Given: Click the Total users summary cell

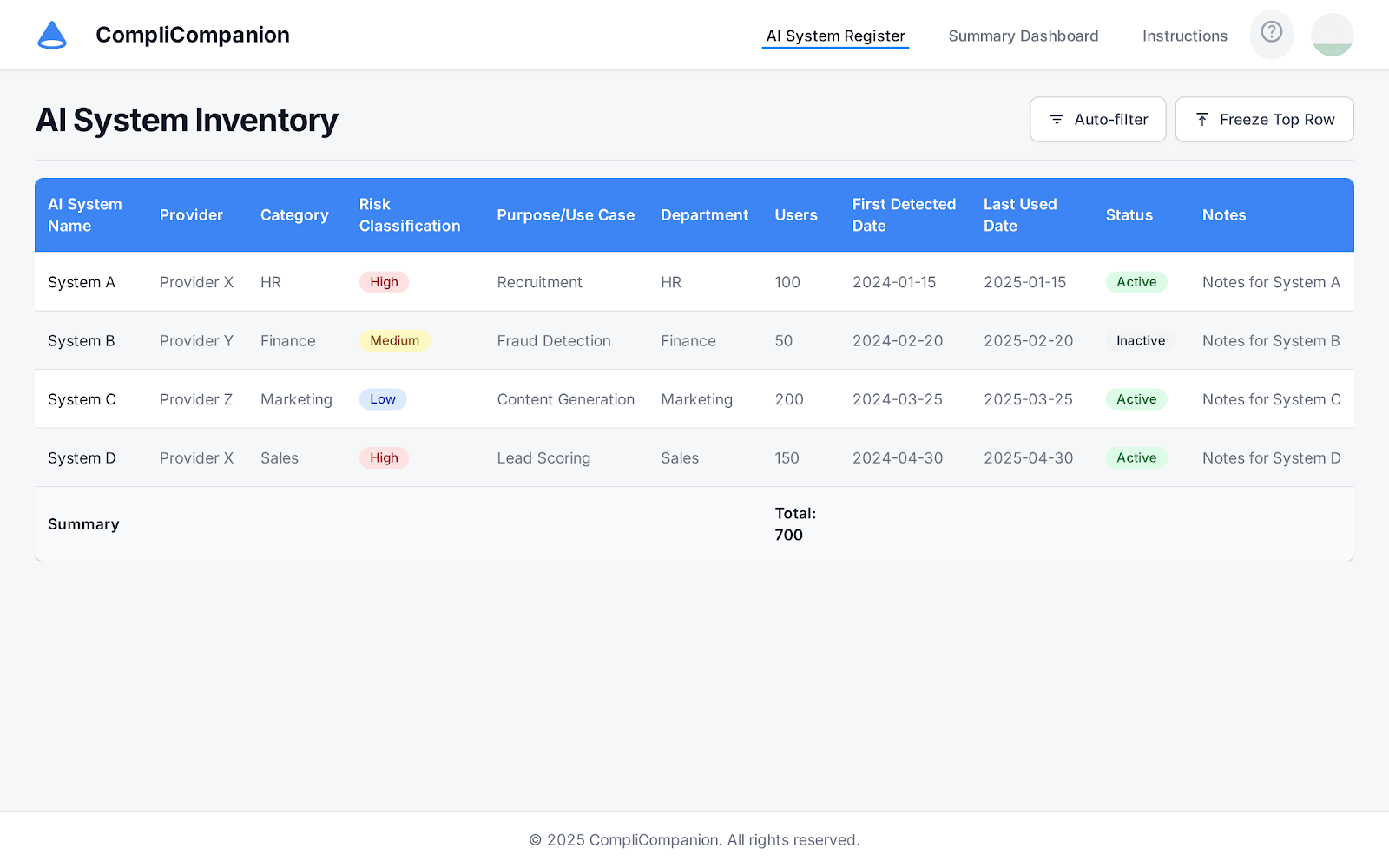Looking at the screenshot, I should tap(794, 524).
